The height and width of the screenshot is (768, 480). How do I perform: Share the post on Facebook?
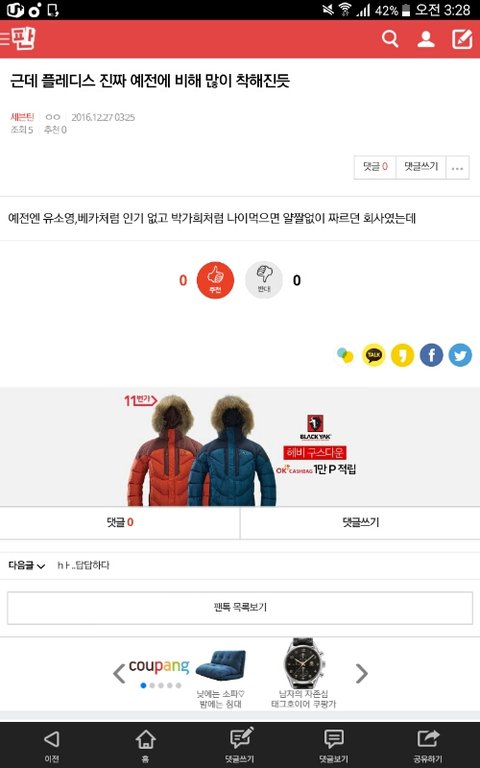(x=432, y=355)
